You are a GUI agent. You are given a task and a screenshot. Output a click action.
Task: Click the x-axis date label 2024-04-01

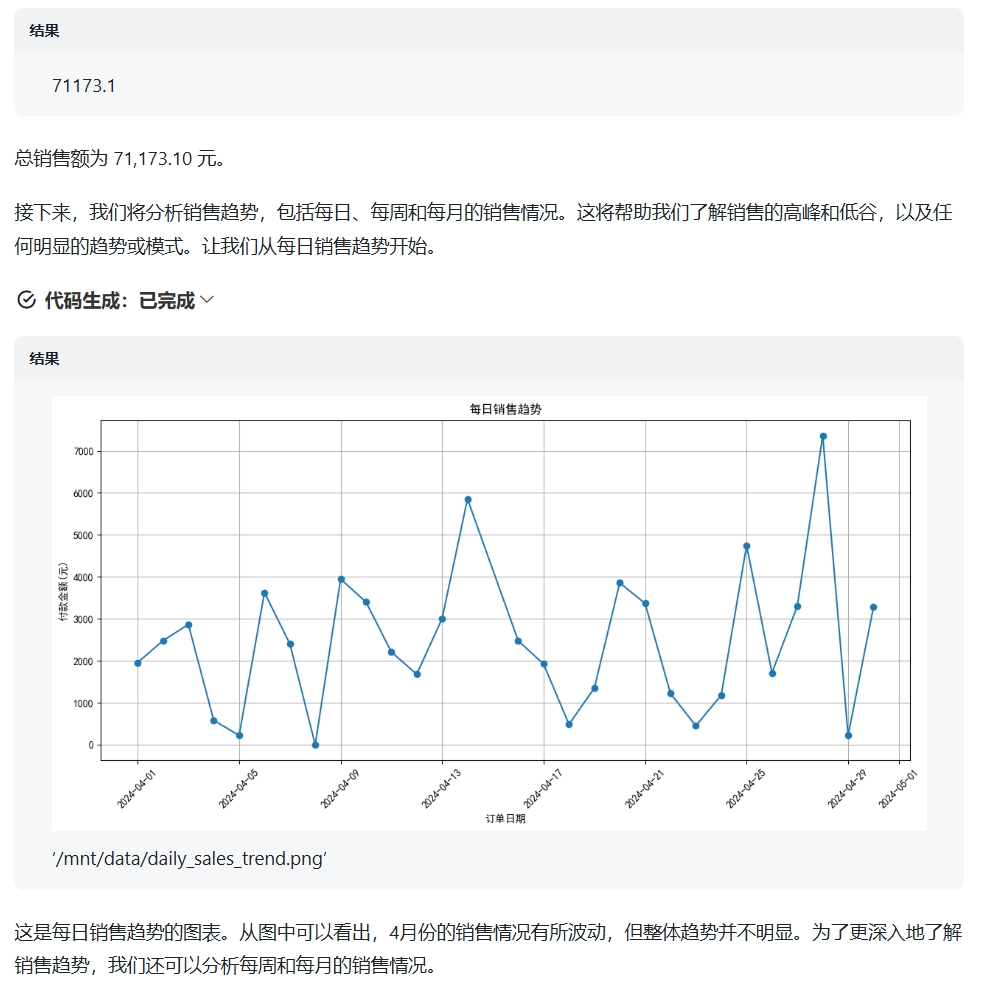point(136,789)
